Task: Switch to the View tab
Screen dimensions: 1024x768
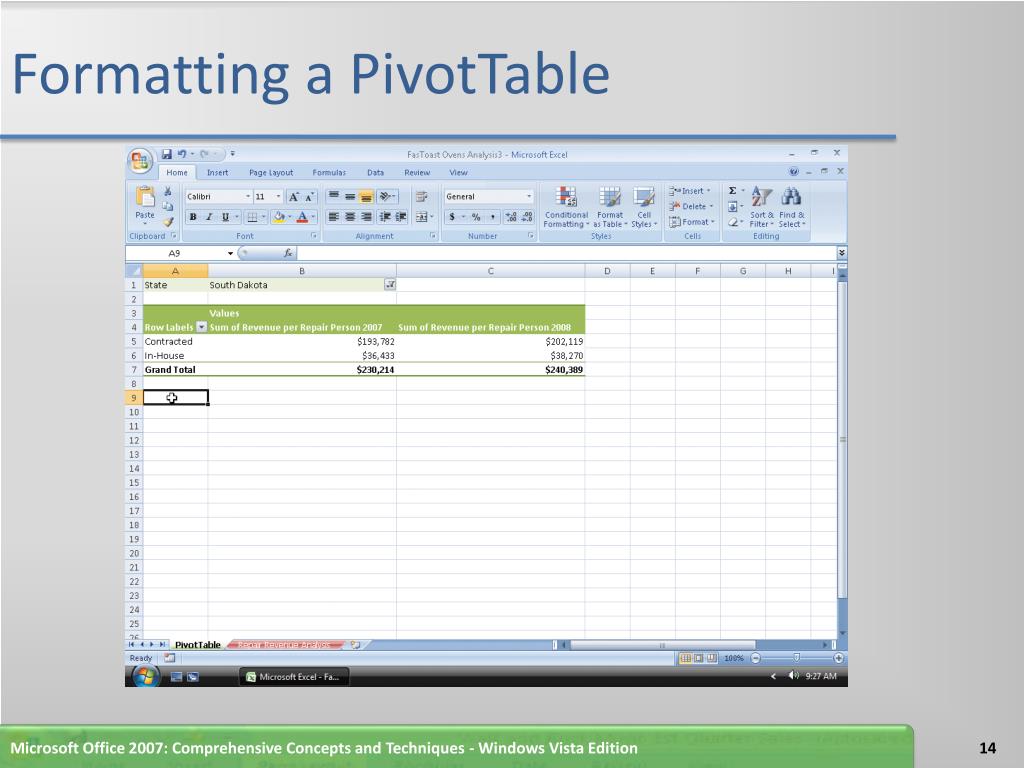Action: point(458,172)
